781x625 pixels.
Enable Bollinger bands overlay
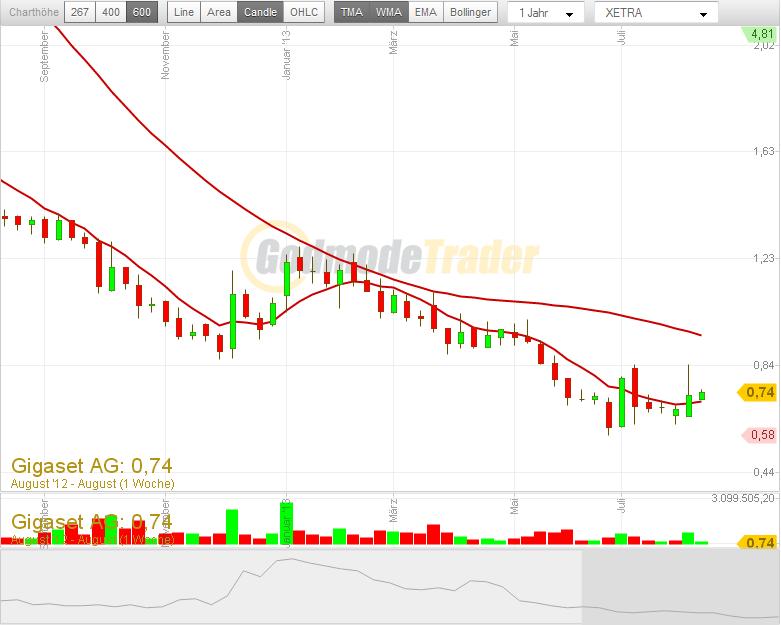click(470, 12)
